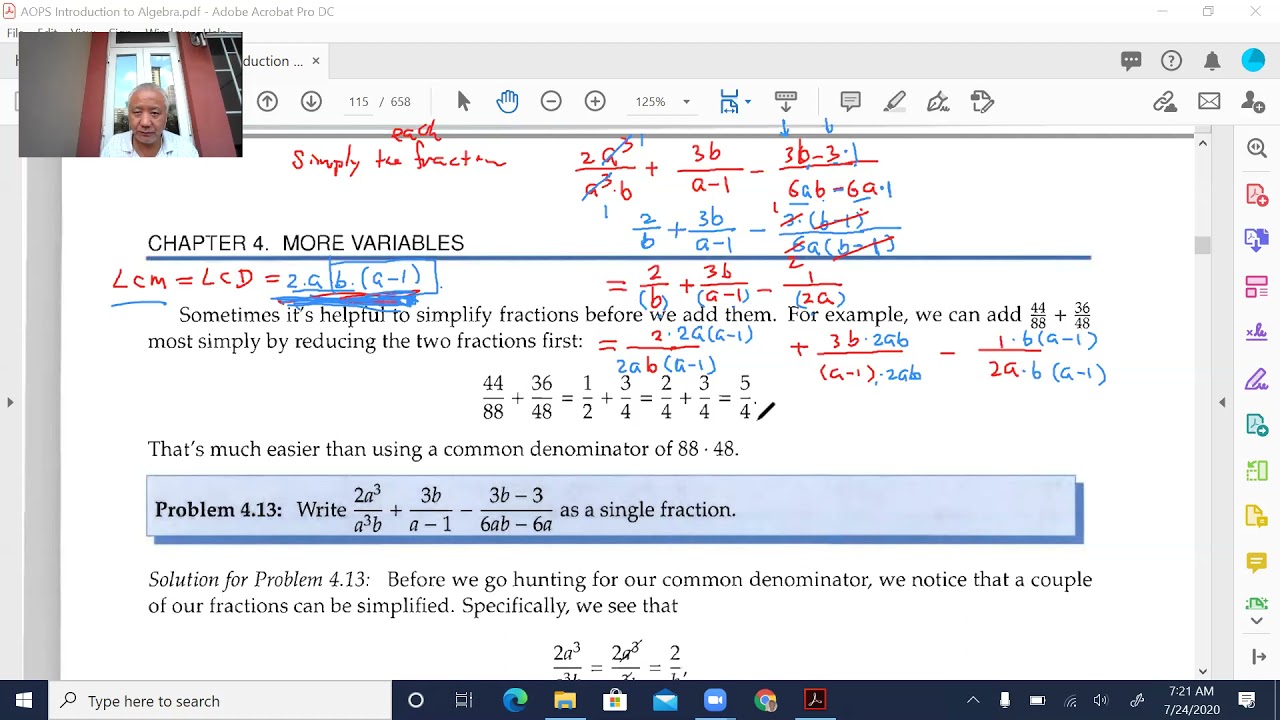Select the Highlight text tool

894,101
